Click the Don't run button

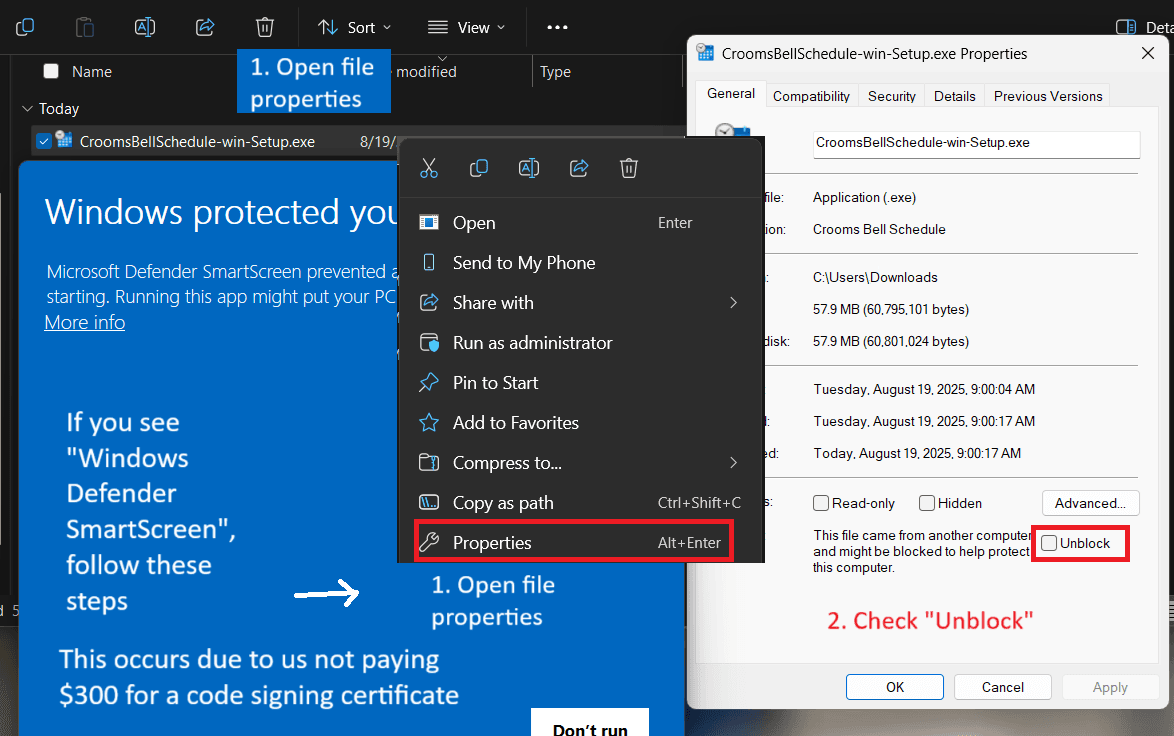coord(590,725)
